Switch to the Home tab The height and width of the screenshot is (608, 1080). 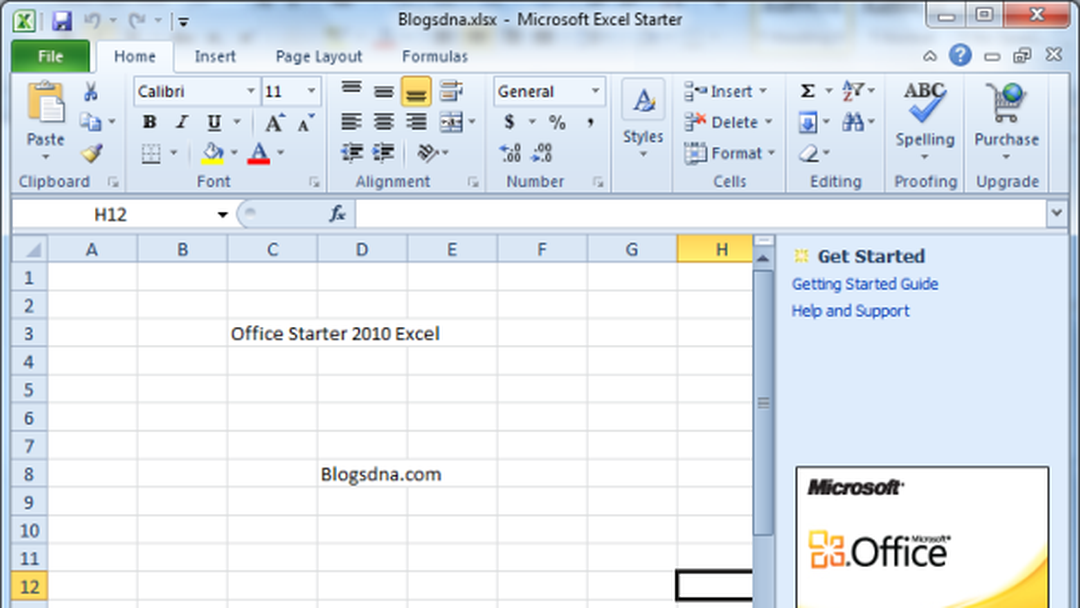(134, 56)
